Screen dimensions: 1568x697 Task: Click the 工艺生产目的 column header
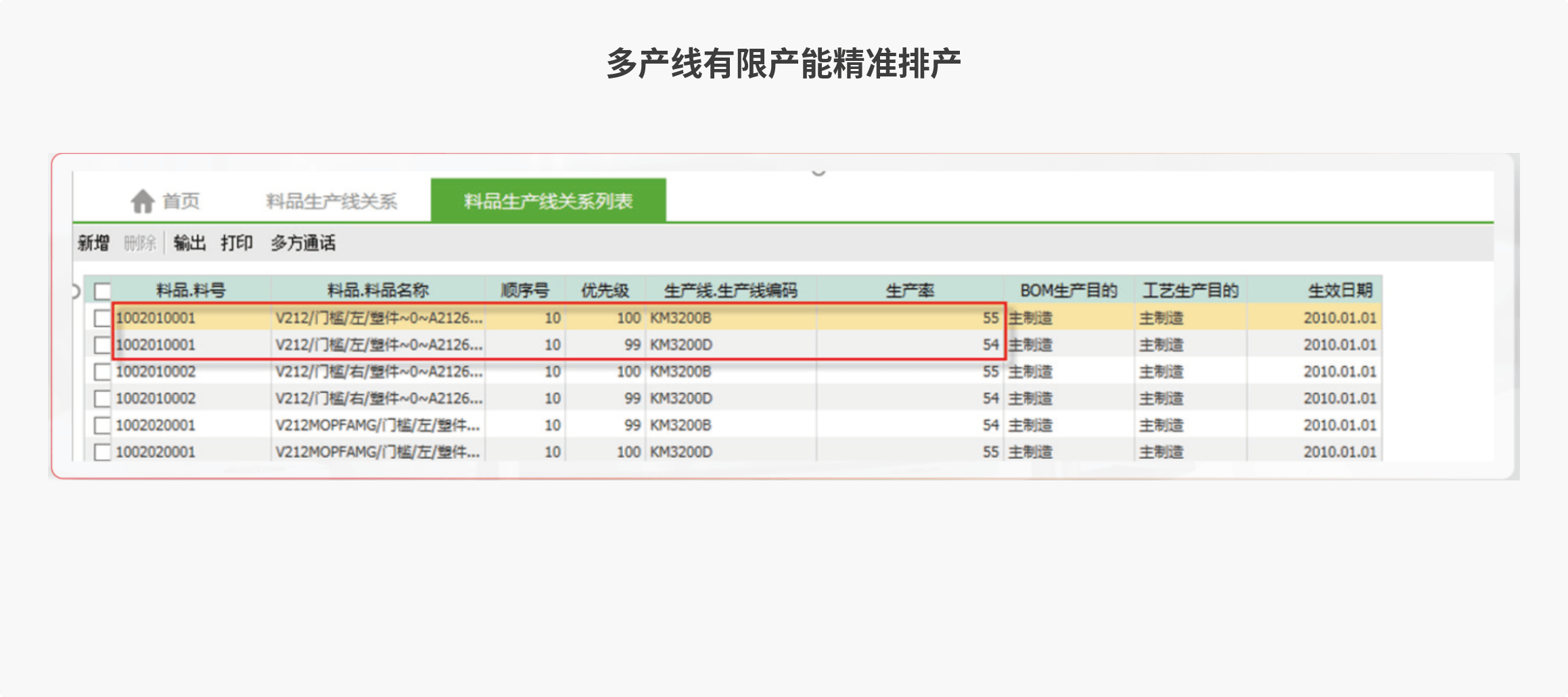pos(1191,291)
